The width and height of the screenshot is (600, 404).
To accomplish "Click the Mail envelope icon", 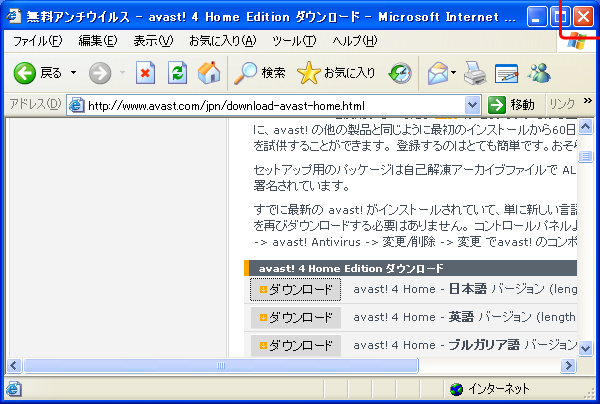I will pos(438,73).
